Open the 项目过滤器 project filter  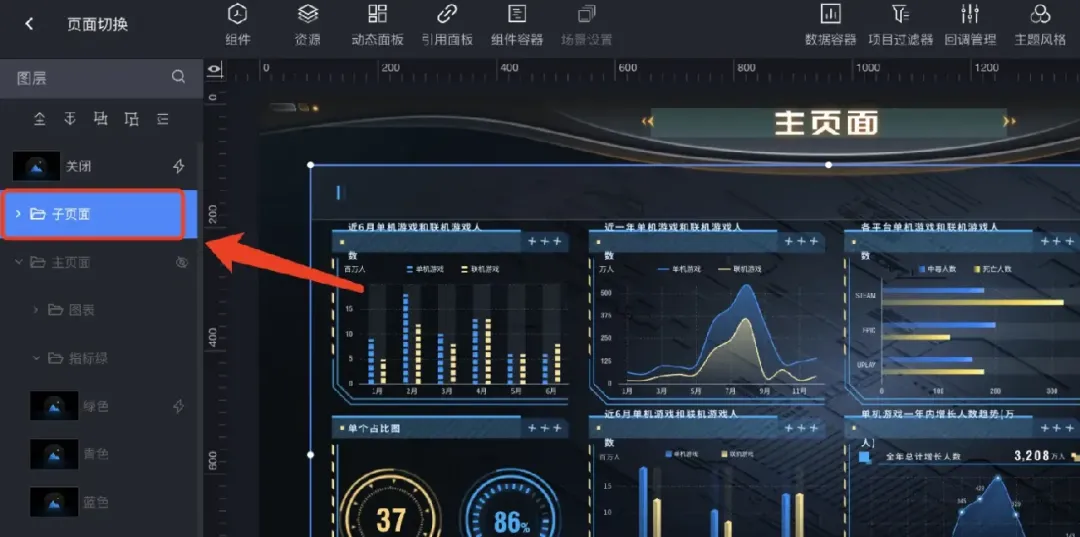[900, 25]
